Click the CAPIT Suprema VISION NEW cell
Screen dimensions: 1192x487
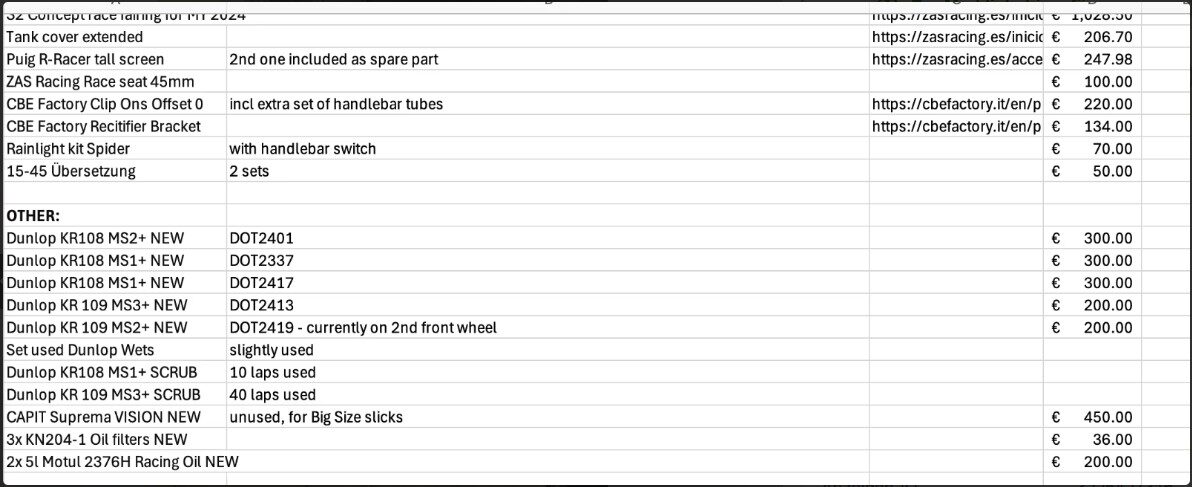(x=103, y=417)
